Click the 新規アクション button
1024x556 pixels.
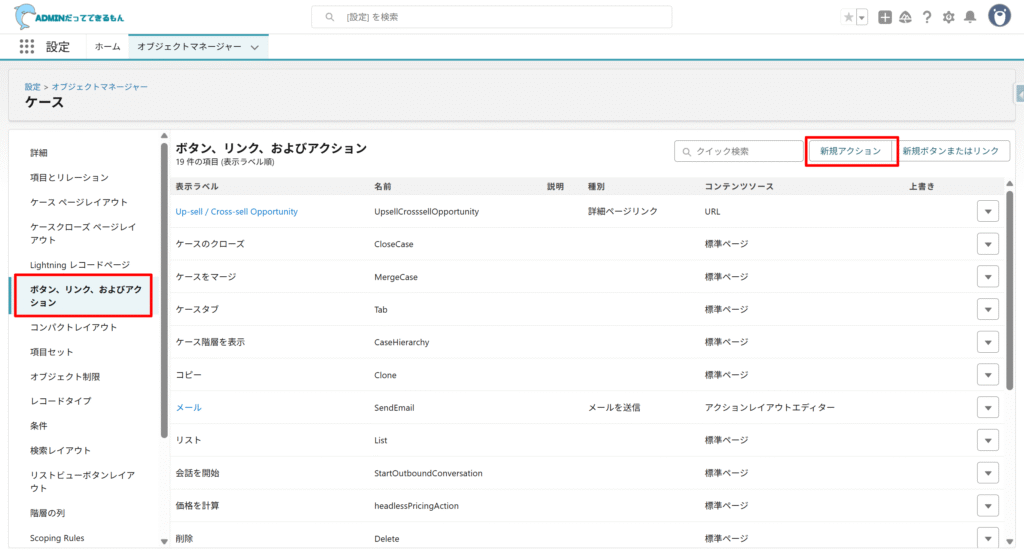850,151
